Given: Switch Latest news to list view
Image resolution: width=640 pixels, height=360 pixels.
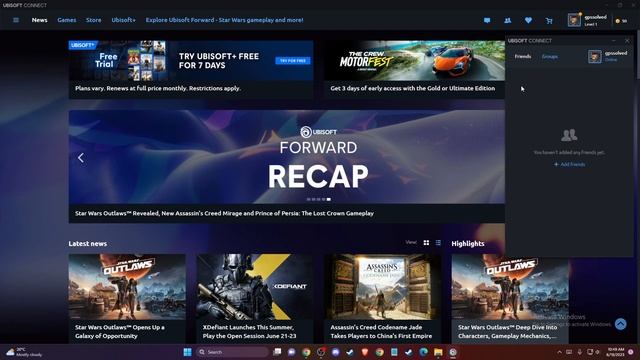Looking at the screenshot, I should click(x=438, y=242).
